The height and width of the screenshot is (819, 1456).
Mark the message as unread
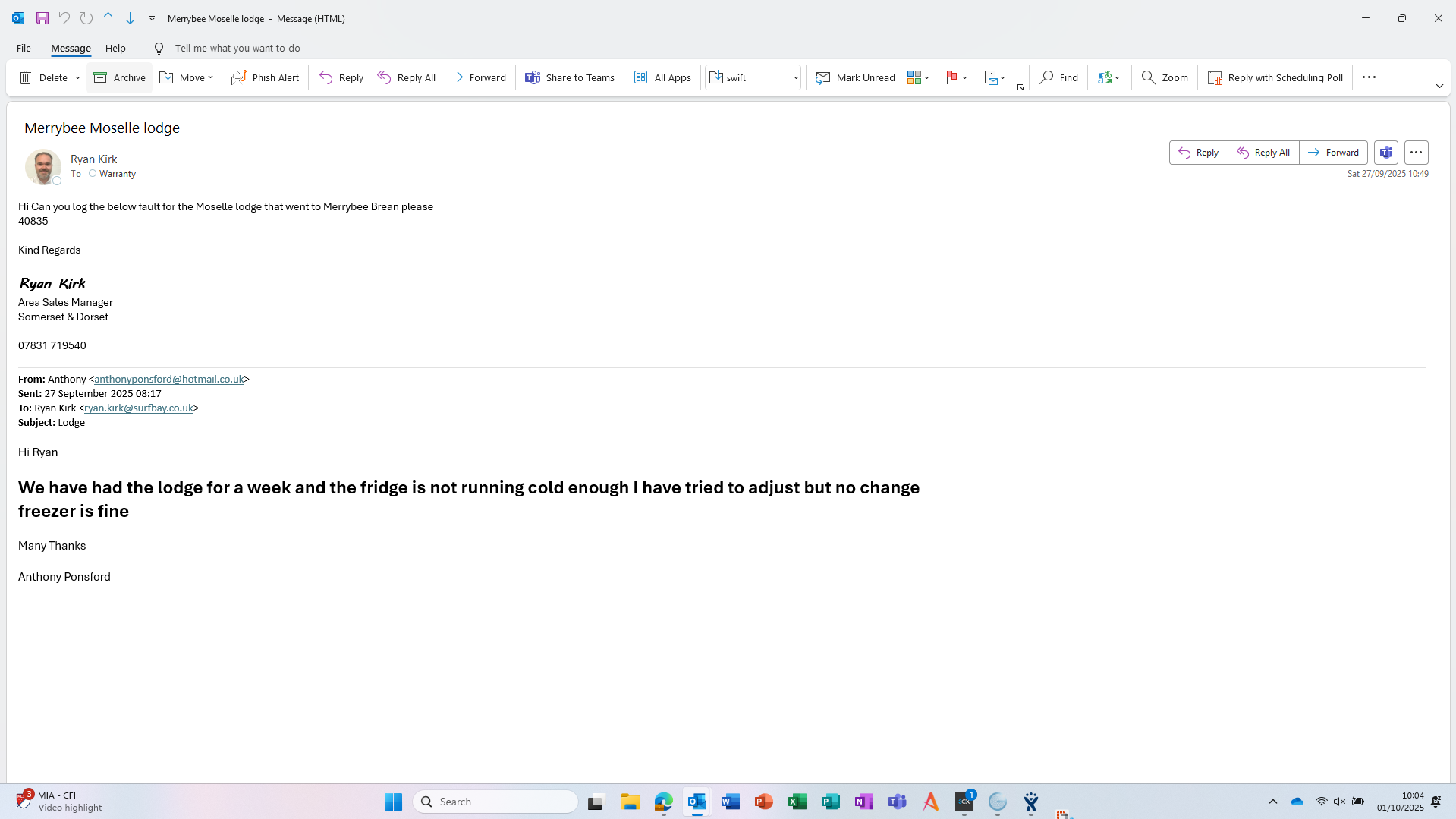click(x=855, y=77)
